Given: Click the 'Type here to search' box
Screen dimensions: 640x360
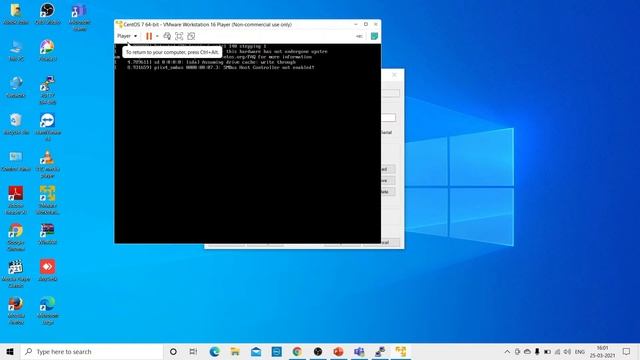Looking at the screenshot, I should [x=91, y=351].
